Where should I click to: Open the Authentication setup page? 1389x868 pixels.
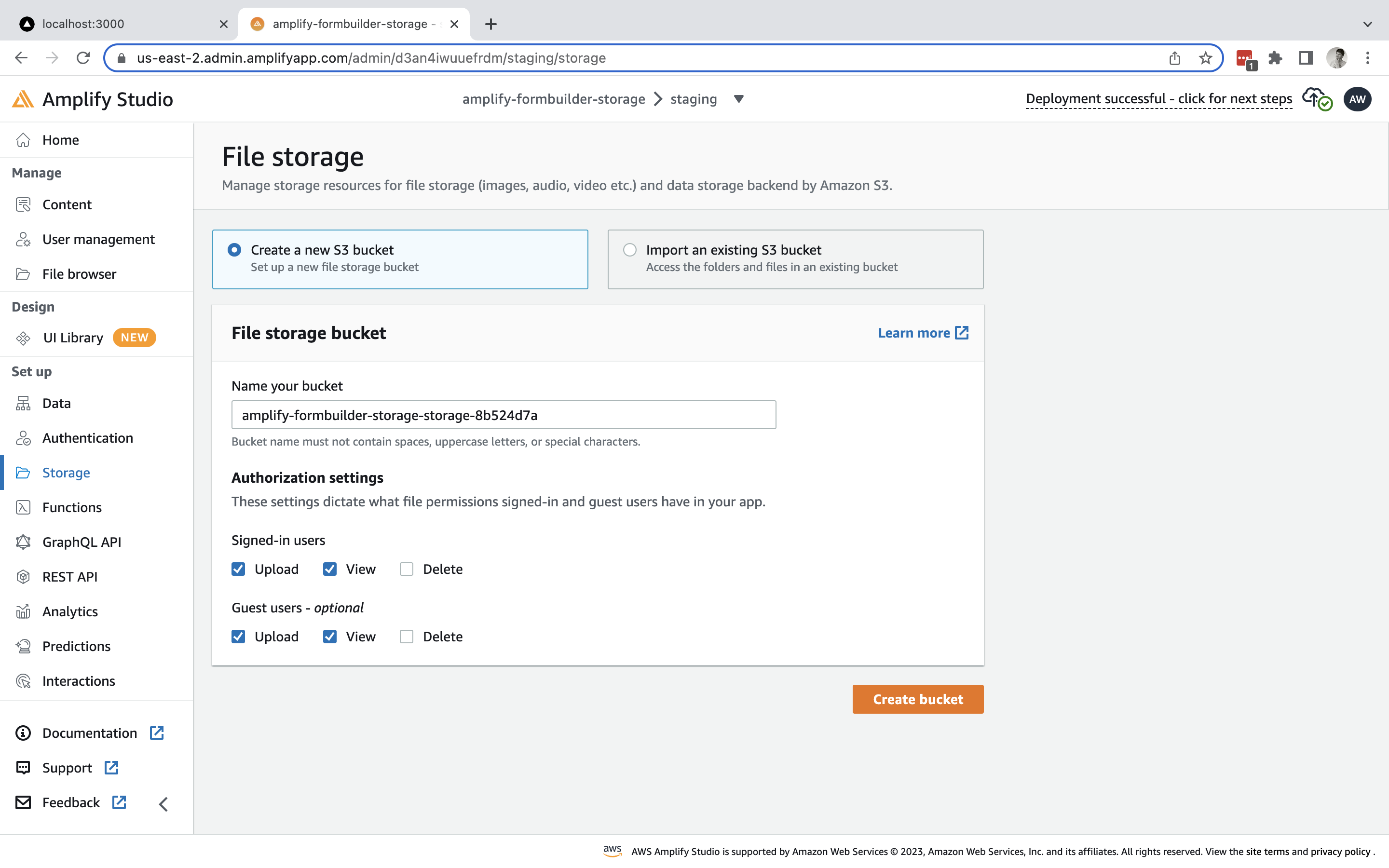(x=87, y=438)
